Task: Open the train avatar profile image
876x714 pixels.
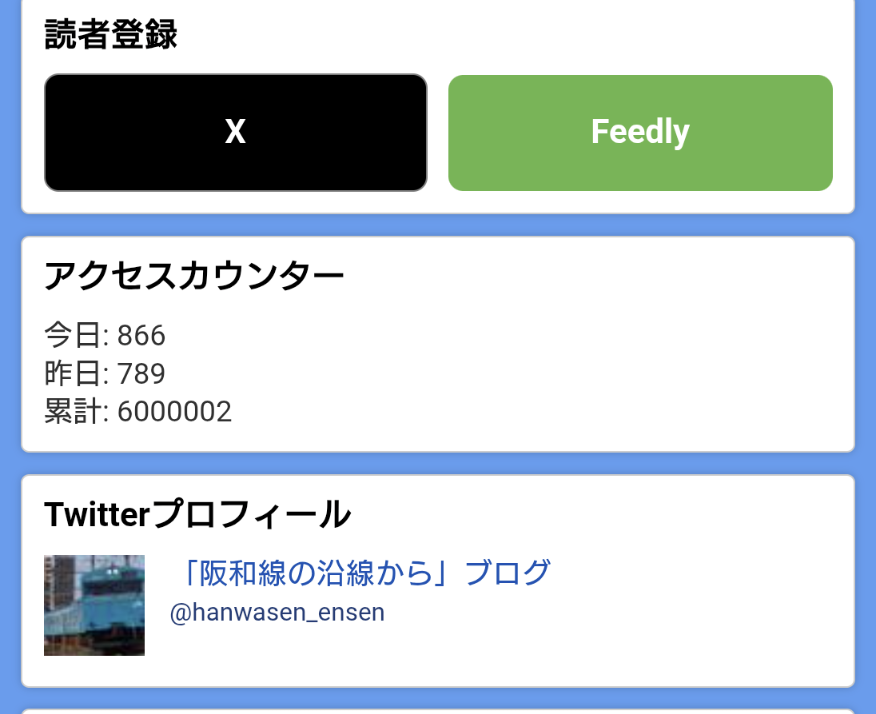Action: coord(94,605)
